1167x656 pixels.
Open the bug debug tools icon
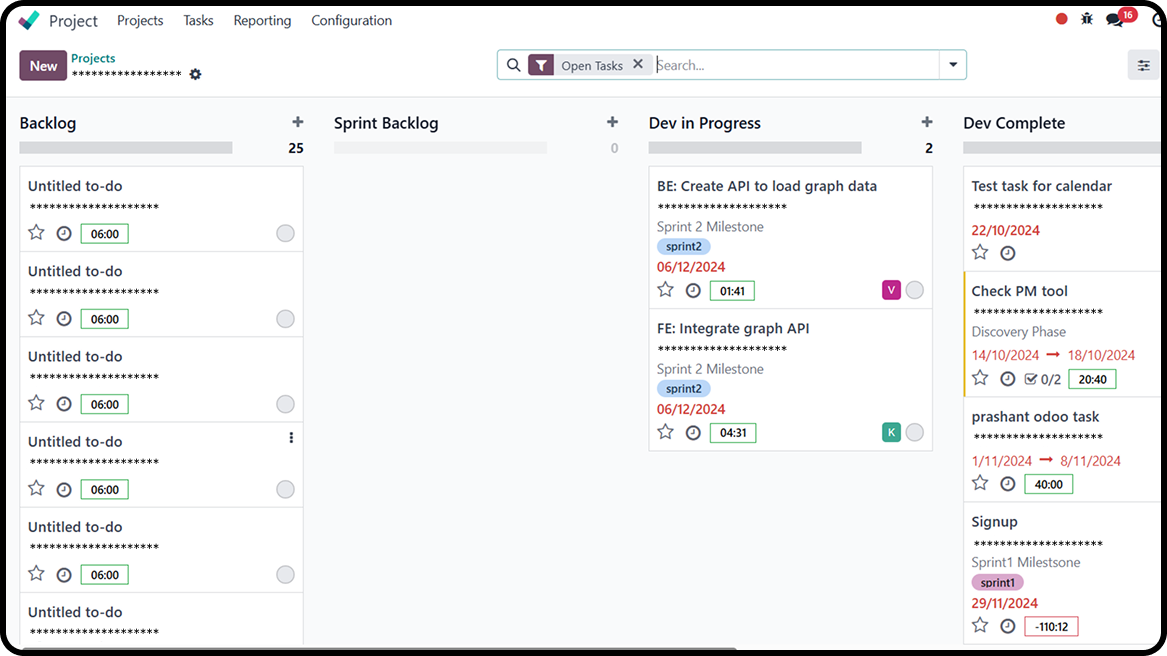point(1087,19)
